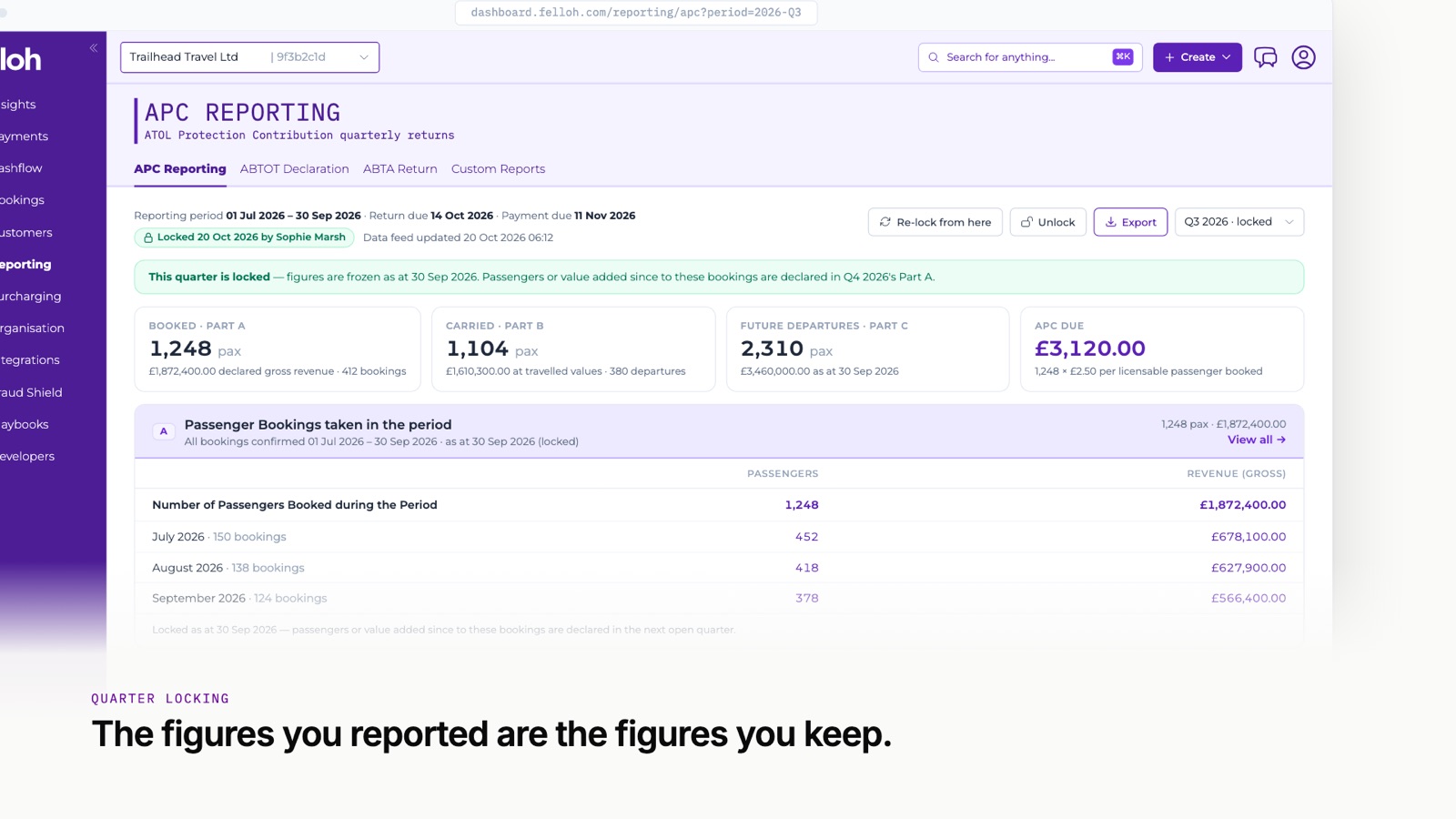1456x819 pixels.
Task: Open the user account profile icon
Action: click(x=1303, y=57)
